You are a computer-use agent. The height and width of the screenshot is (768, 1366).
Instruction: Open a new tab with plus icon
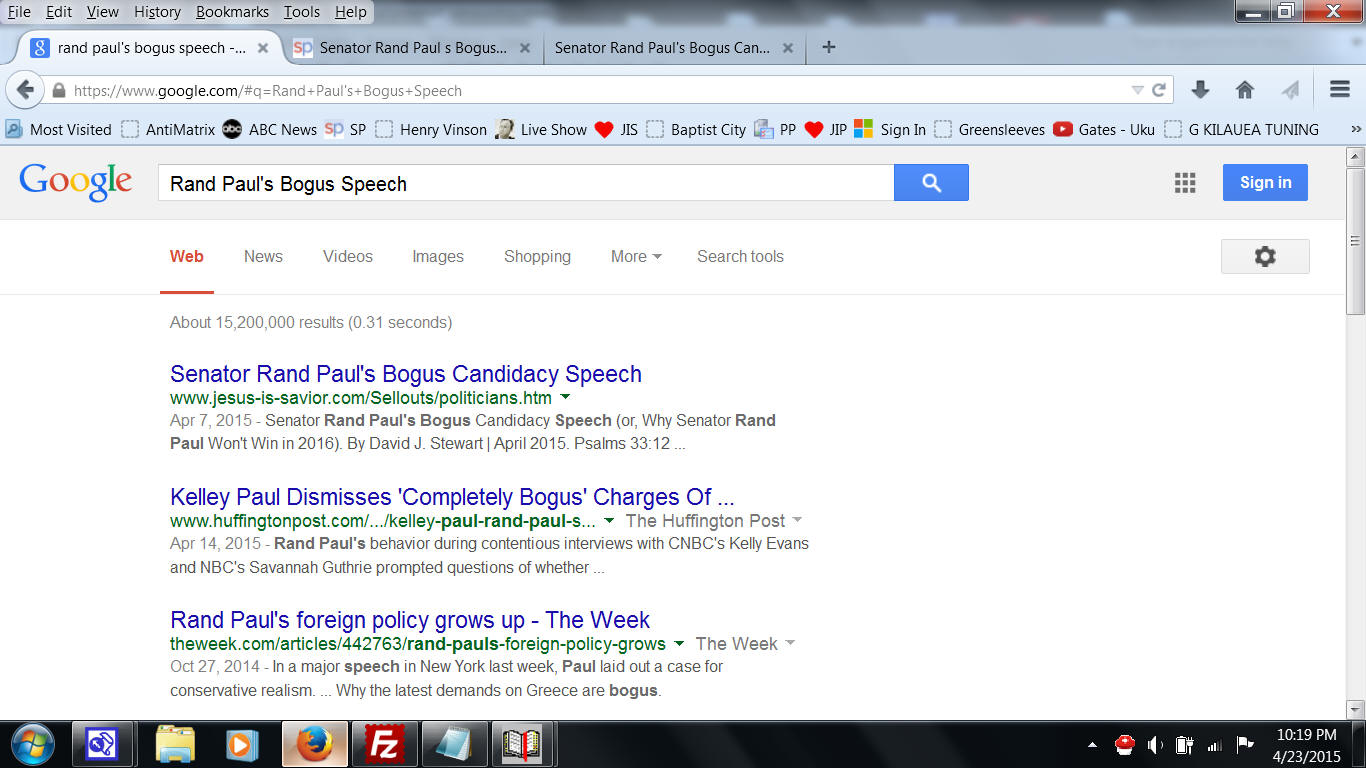pos(828,47)
